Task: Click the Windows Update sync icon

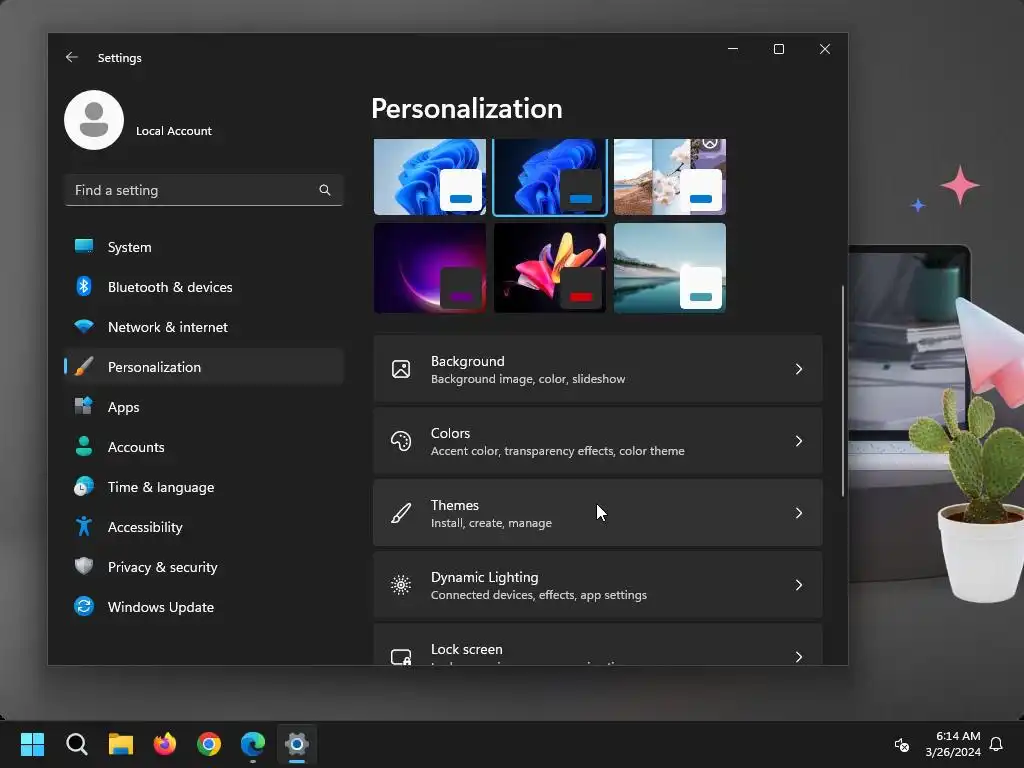Action: pyautogui.click(x=84, y=607)
